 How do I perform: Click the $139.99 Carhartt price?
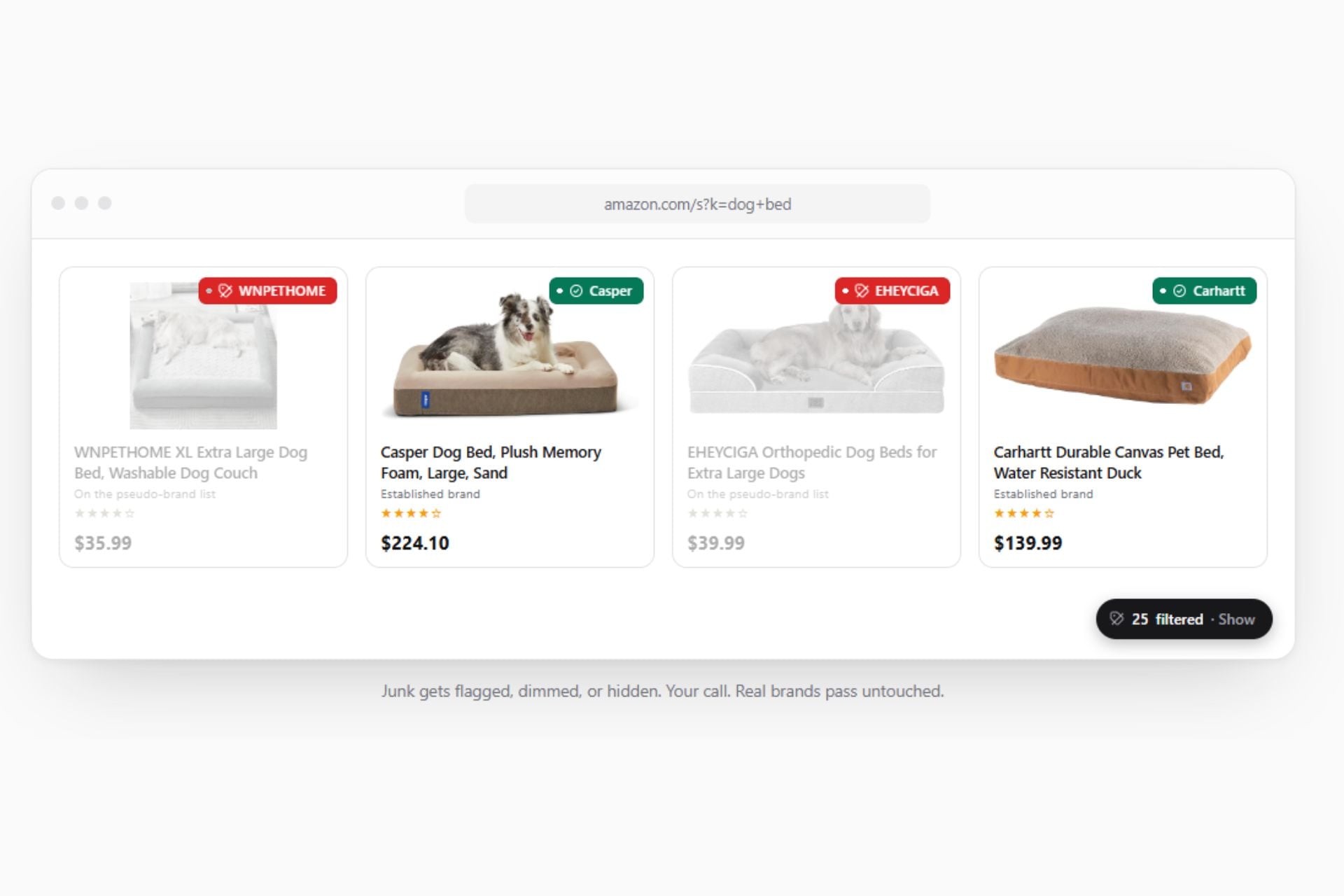[x=1028, y=542]
